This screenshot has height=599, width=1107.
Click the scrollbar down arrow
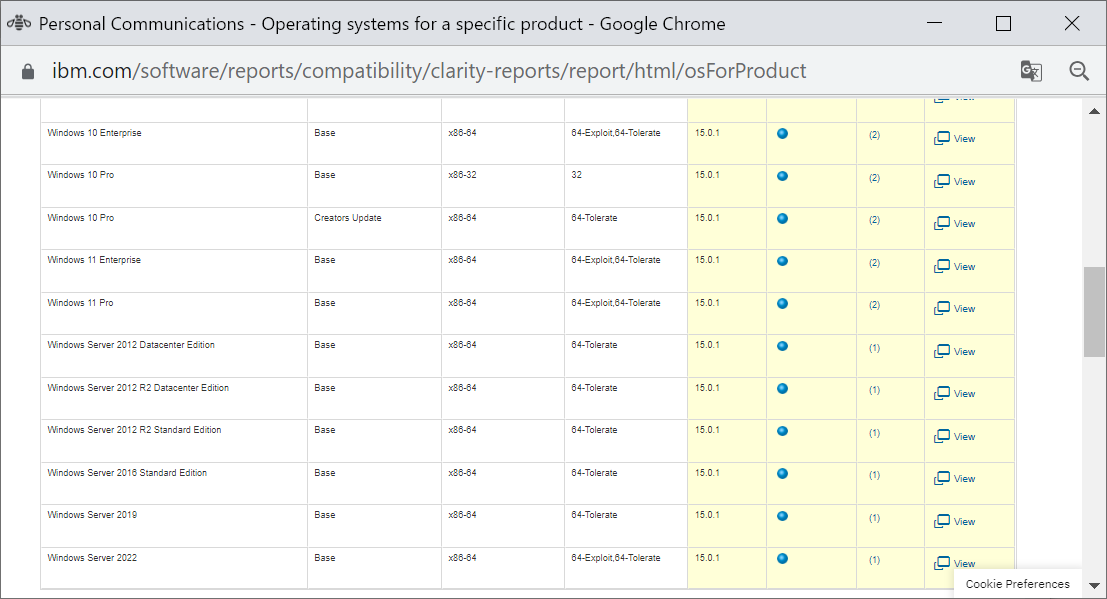click(1094, 586)
